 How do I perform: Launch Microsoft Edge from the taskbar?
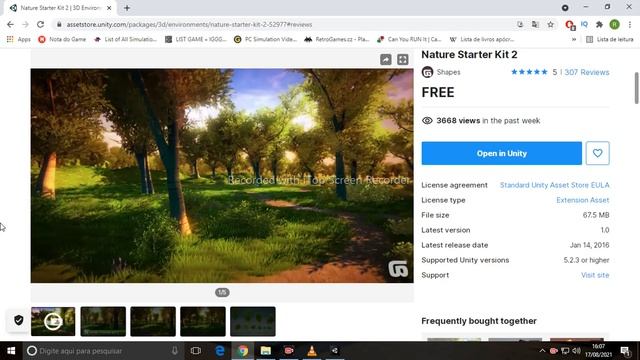220,351
